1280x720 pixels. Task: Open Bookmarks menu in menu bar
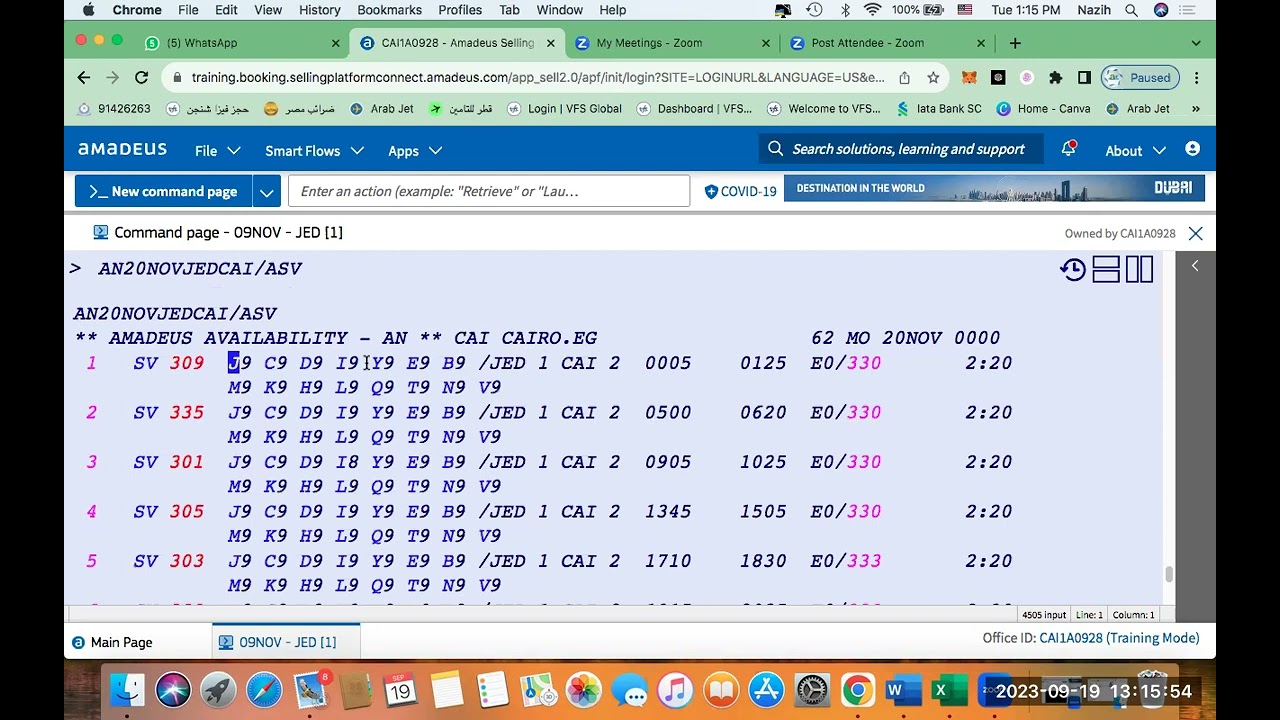tap(389, 10)
